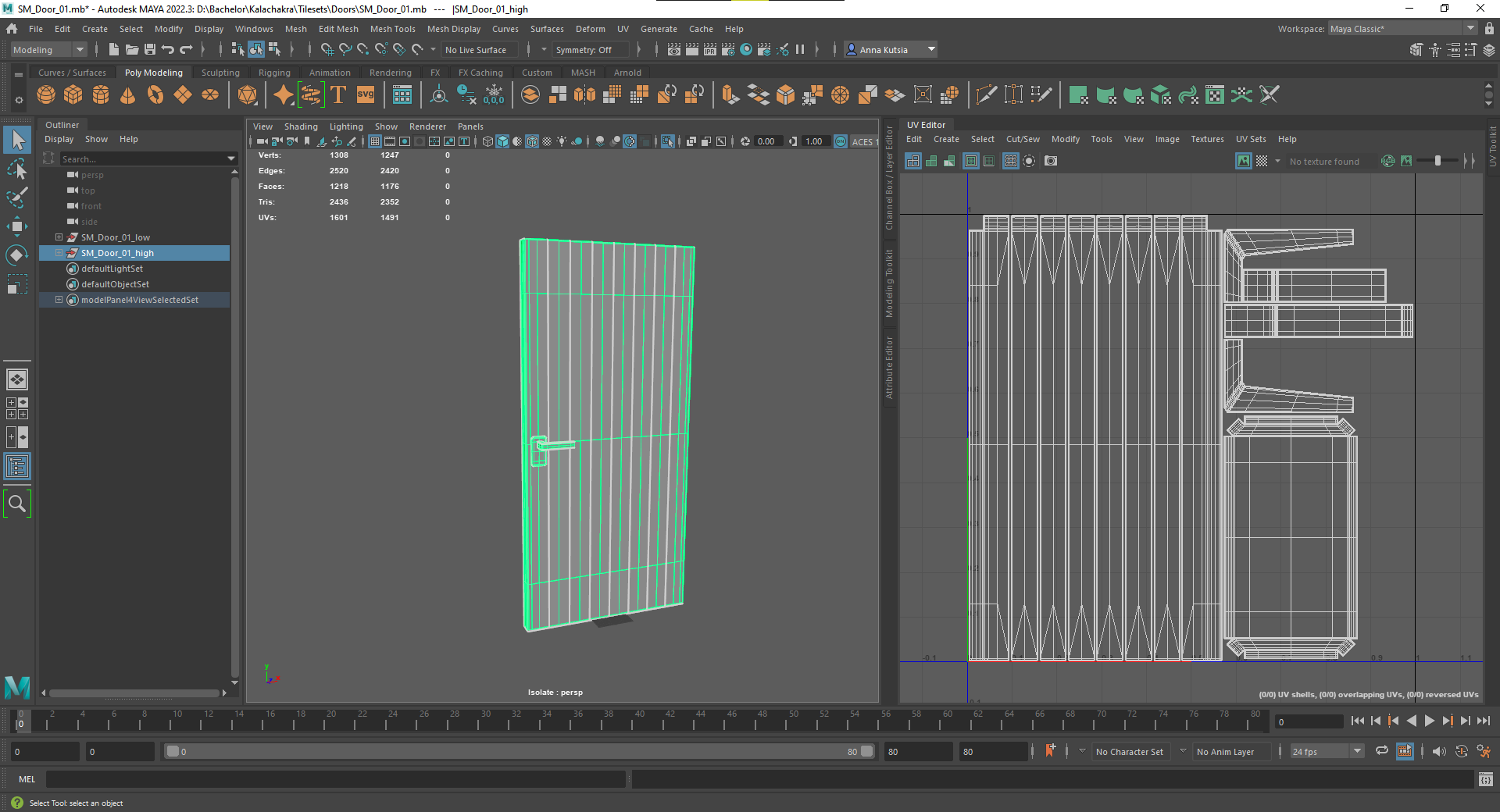Screen dimensions: 1500x812
Task: Create a polygon sphere from the shelf
Action: 46,95
